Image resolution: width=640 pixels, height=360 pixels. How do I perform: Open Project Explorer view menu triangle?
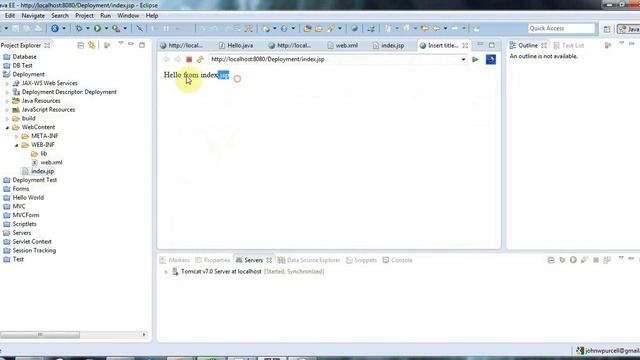pyautogui.click(x=120, y=43)
